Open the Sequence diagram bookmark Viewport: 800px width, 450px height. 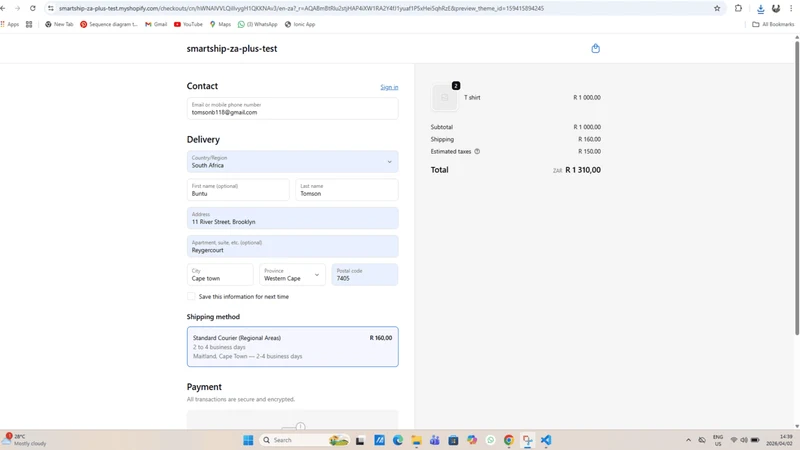tap(109, 24)
